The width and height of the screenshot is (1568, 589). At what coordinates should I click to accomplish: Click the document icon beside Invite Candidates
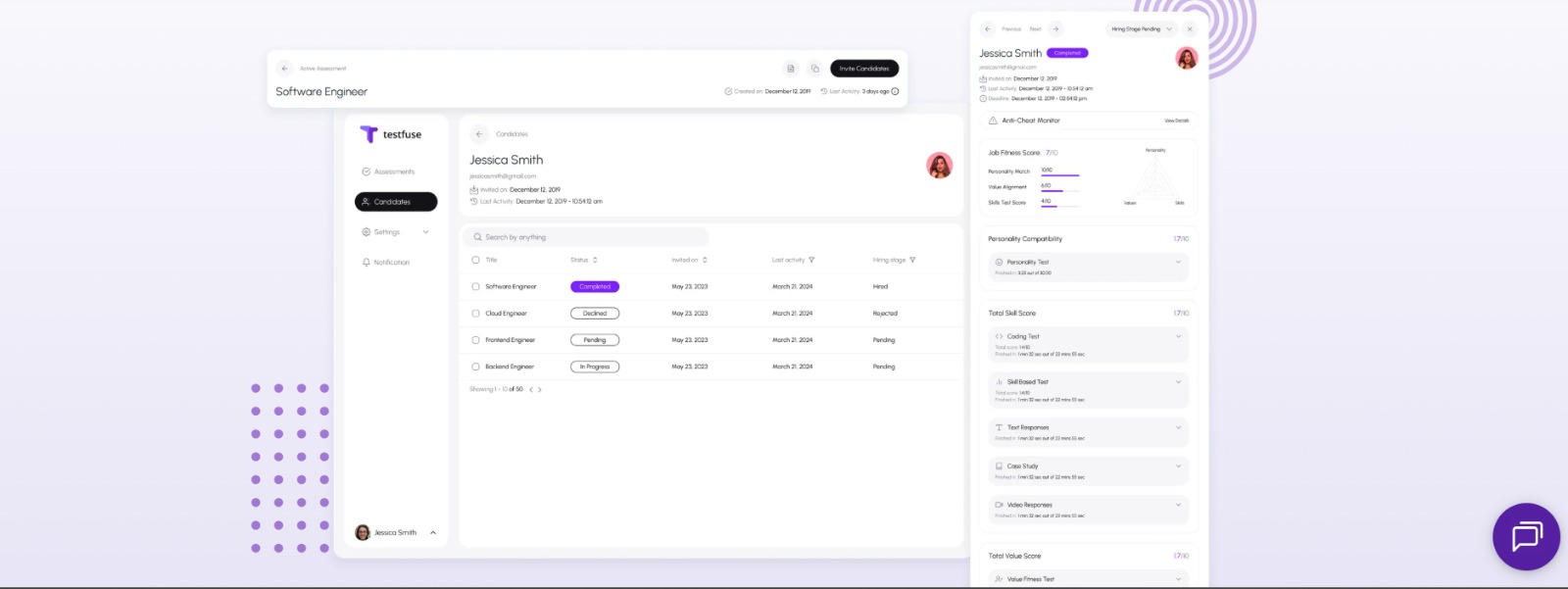[791, 69]
